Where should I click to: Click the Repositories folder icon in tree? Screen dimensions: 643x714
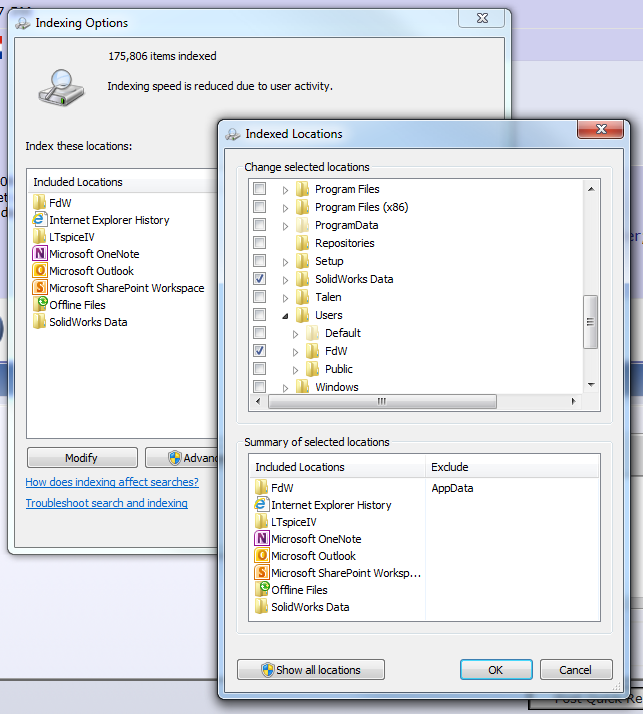(302, 243)
